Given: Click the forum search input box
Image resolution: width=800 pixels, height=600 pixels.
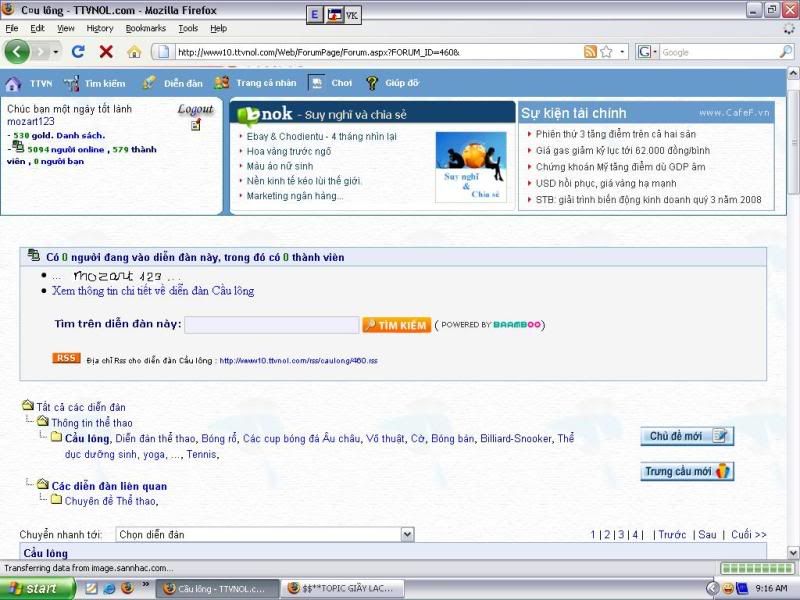Looking at the screenshot, I should (x=272, y=325).
